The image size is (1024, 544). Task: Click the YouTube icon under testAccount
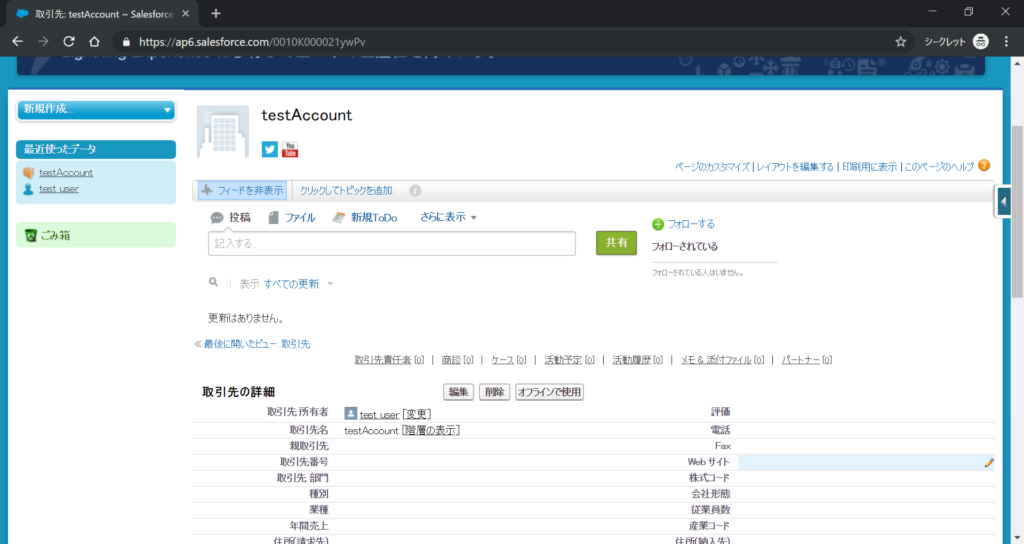point(290,149)
